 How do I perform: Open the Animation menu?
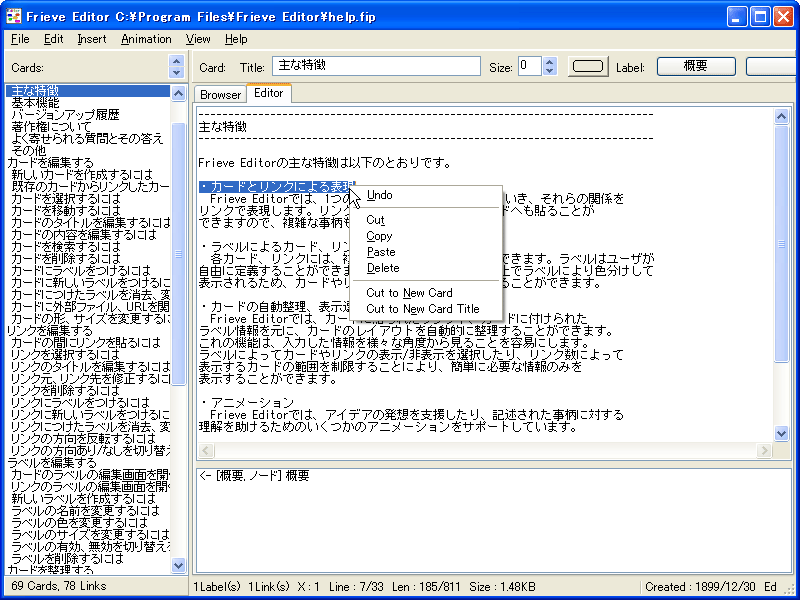[146, 39]
